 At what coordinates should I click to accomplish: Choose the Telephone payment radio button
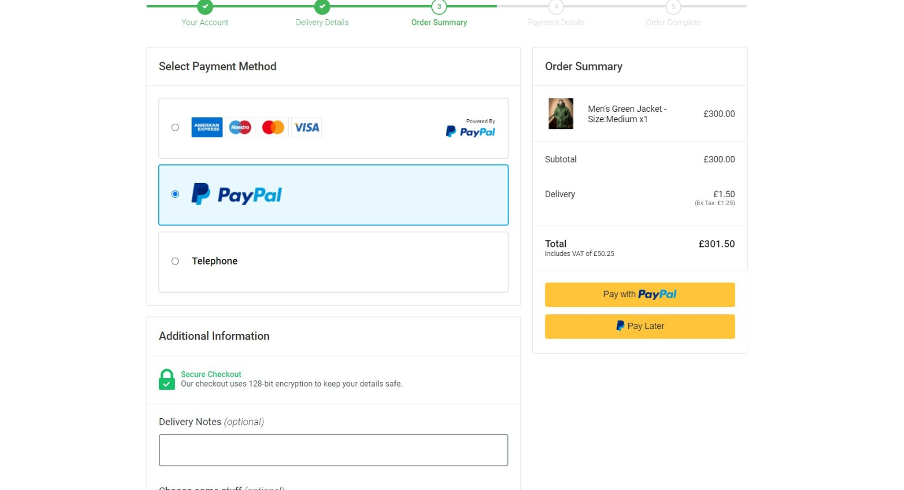175,261
